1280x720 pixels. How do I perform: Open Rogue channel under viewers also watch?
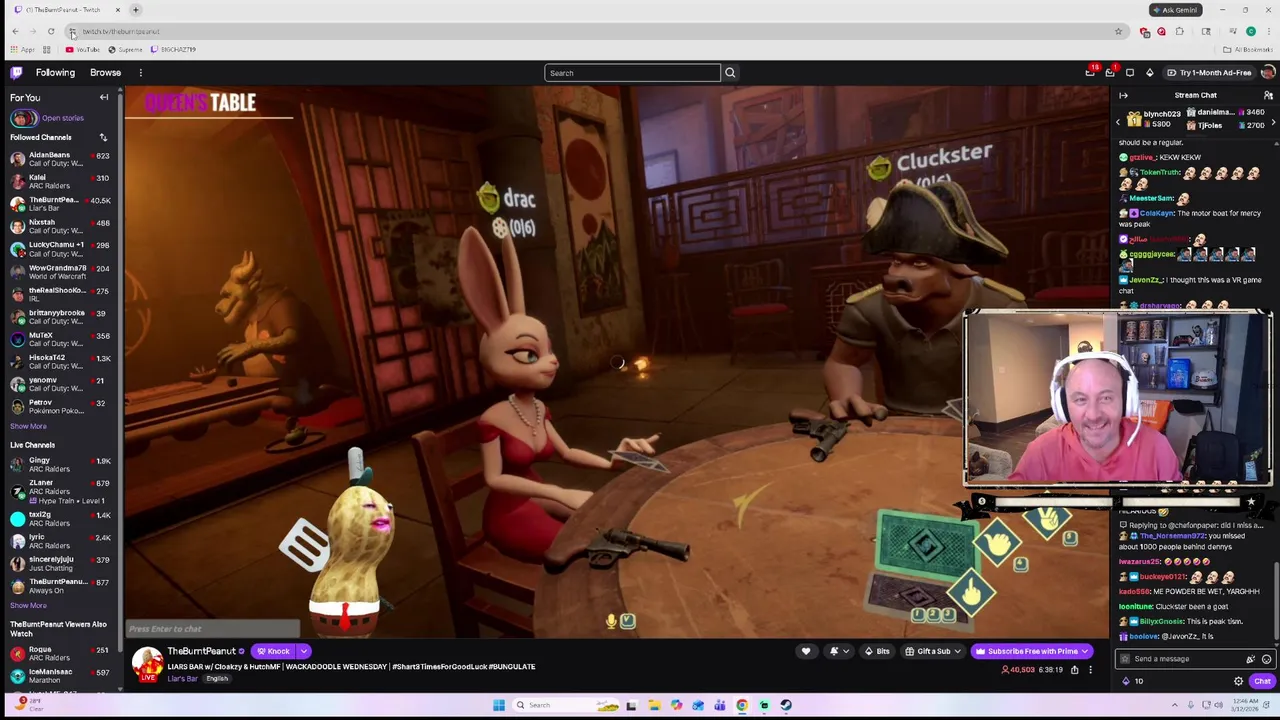tap(60, 653)
